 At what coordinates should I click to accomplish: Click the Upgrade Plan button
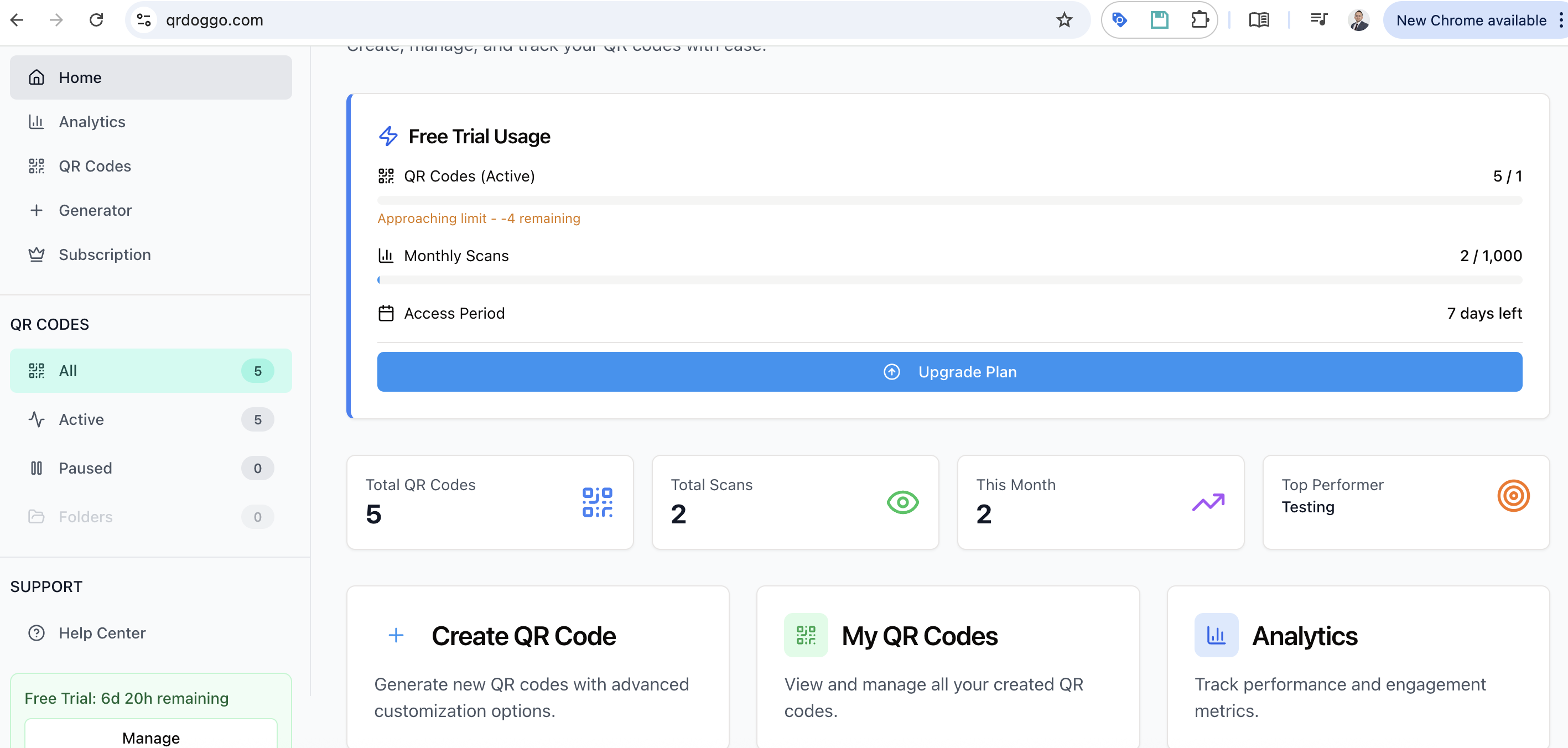coord(949,372)
